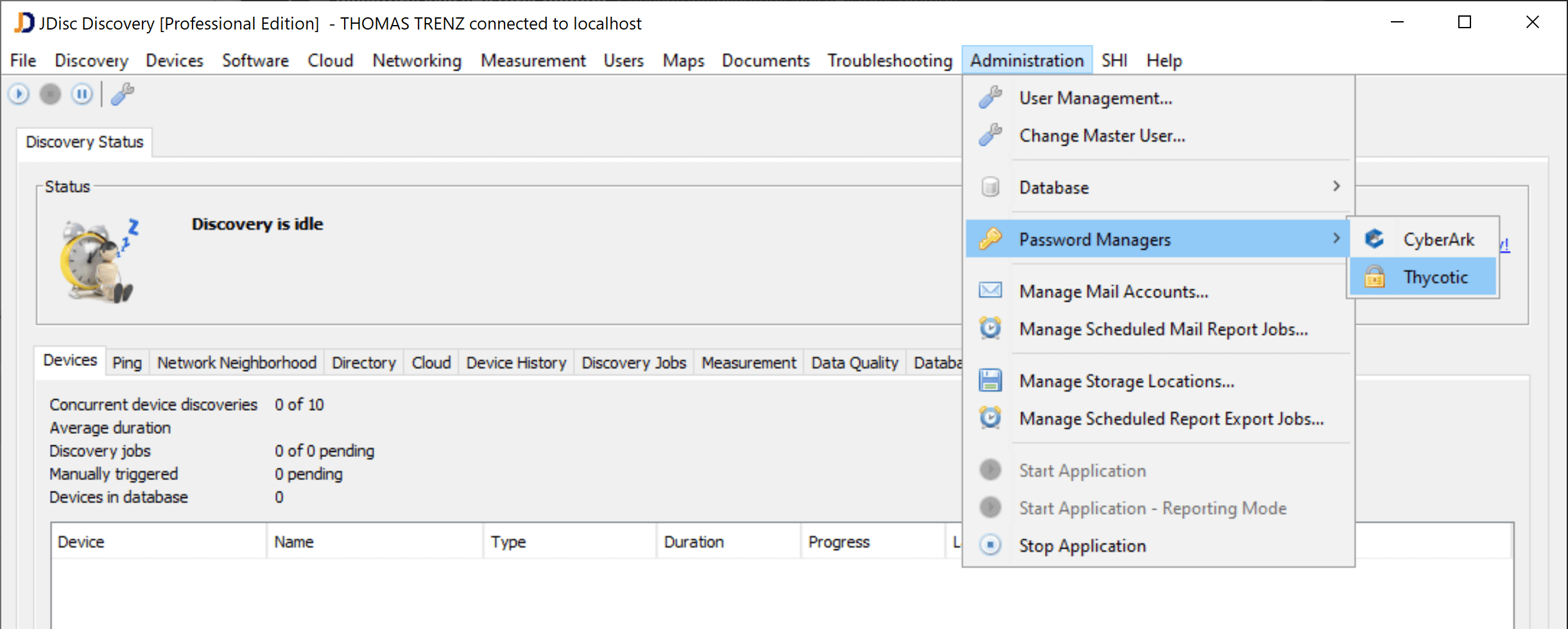Select Change Master User menu entry
The width and height of the screenshot is (1568, 629).
pos(1102,136)
